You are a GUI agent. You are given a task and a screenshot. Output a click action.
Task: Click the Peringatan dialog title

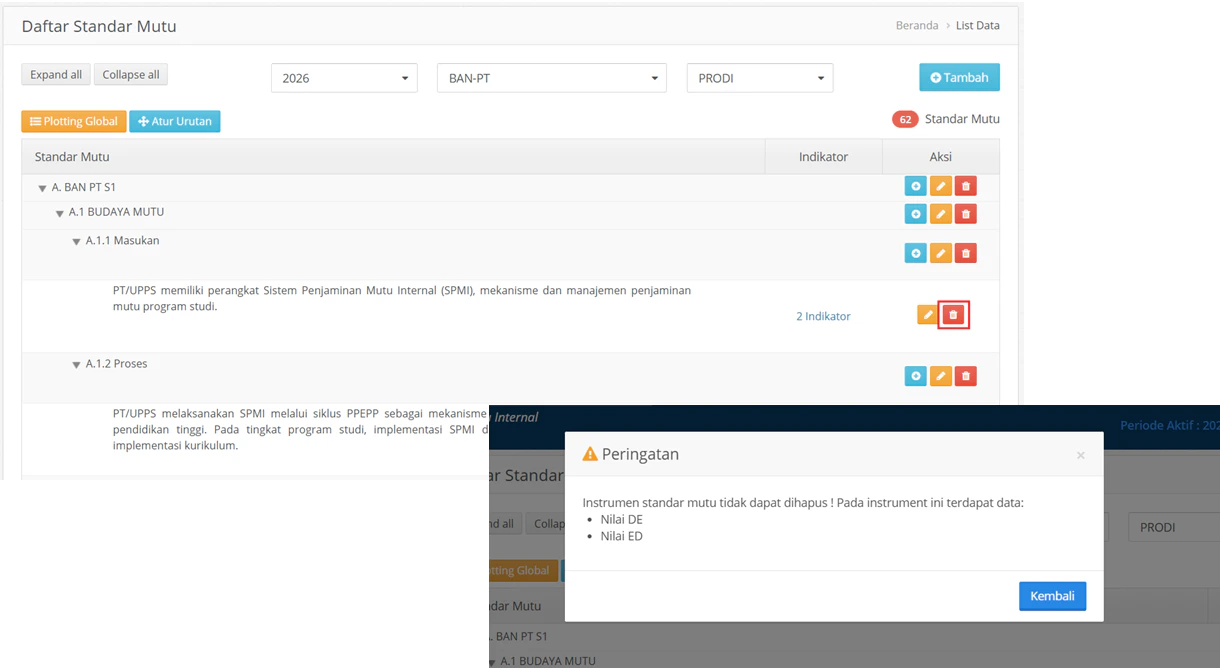(x=640, y=454)
